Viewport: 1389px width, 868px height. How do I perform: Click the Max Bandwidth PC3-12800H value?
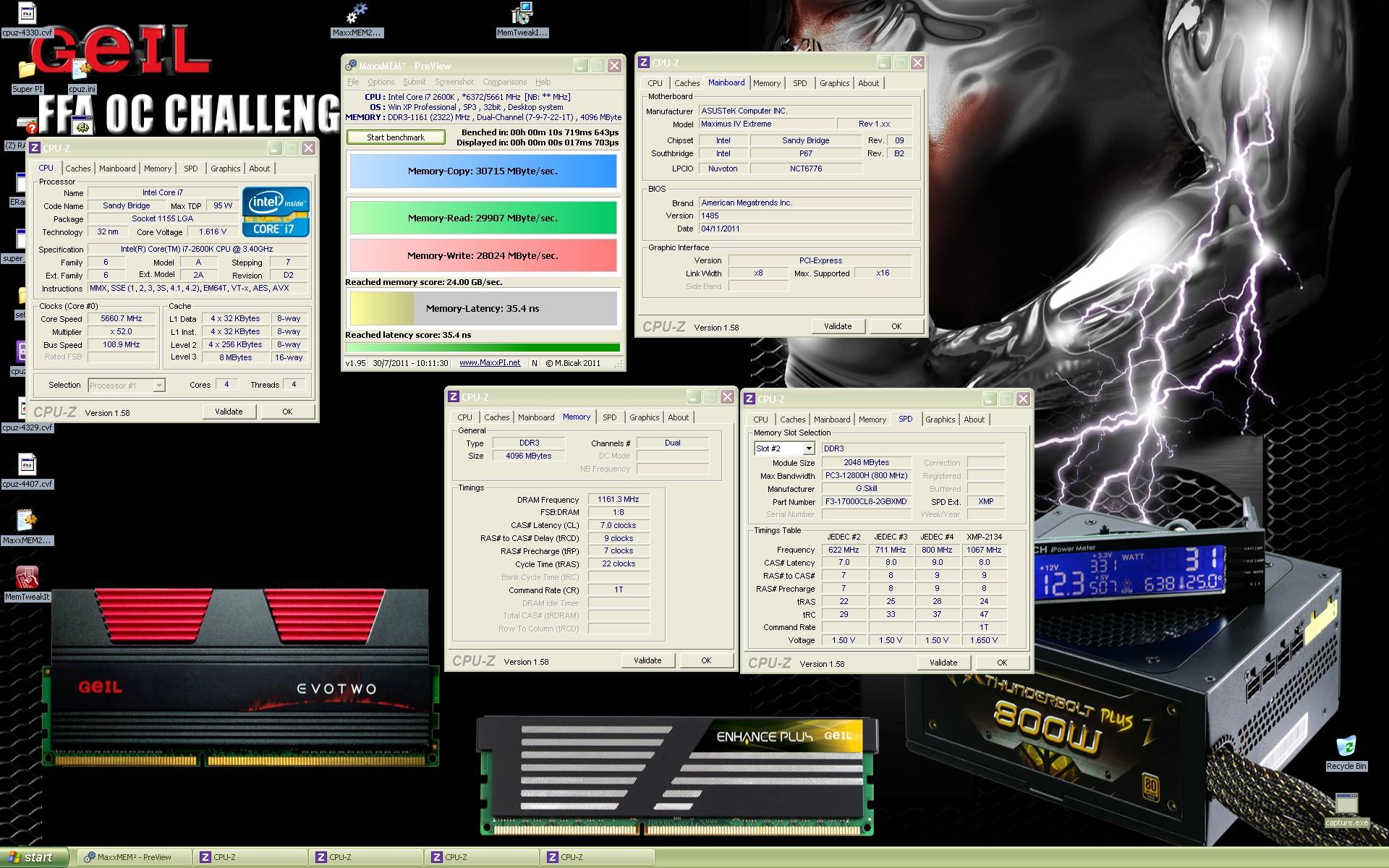coord(866,476)
